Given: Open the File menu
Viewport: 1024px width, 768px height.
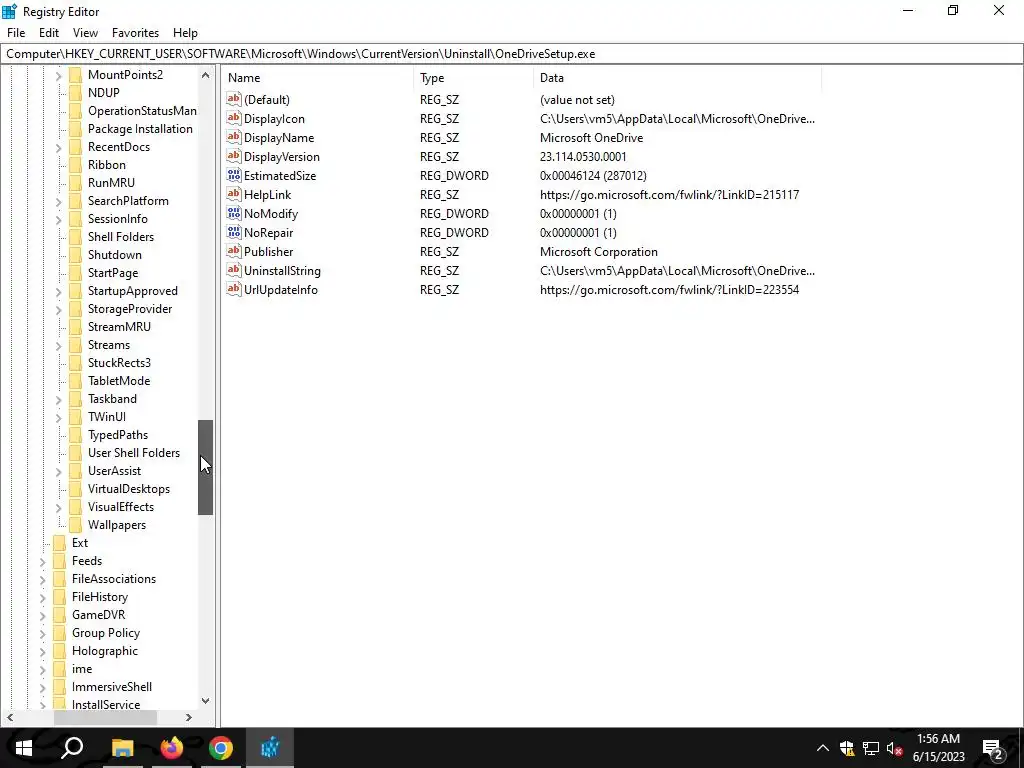Looking at the screenshot, I should (x=16, y=33).
